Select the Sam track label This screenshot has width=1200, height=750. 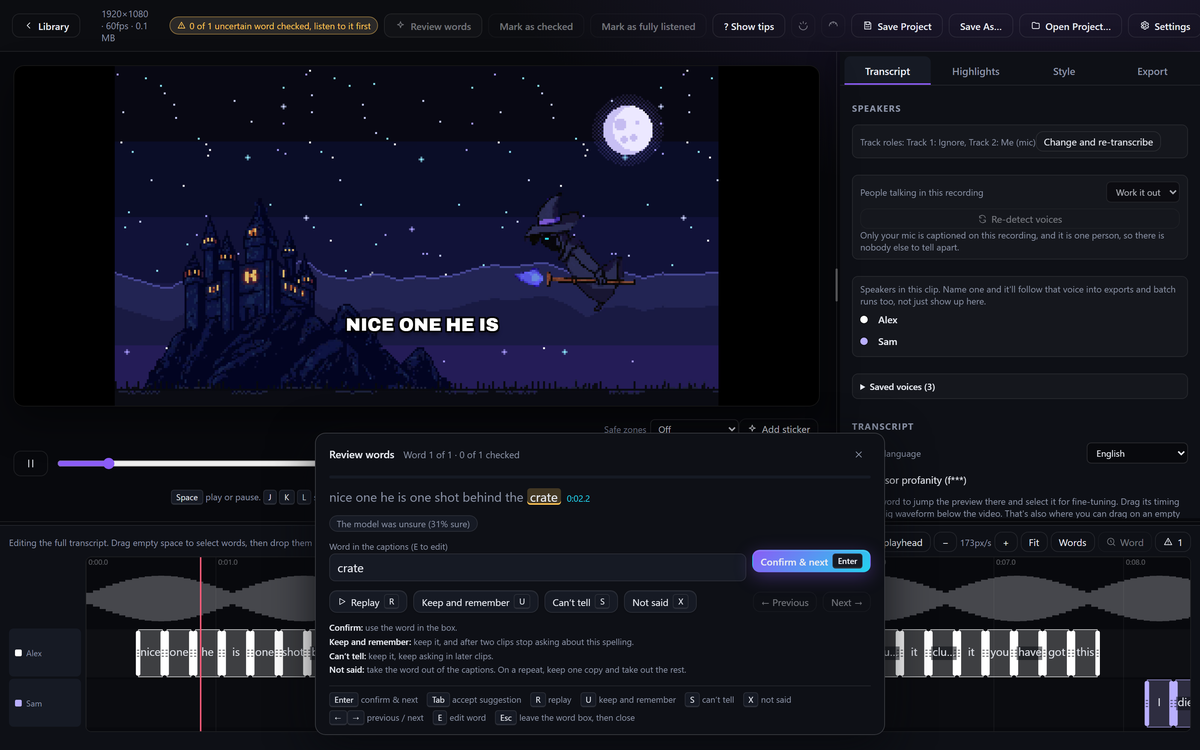click(45, 703)
